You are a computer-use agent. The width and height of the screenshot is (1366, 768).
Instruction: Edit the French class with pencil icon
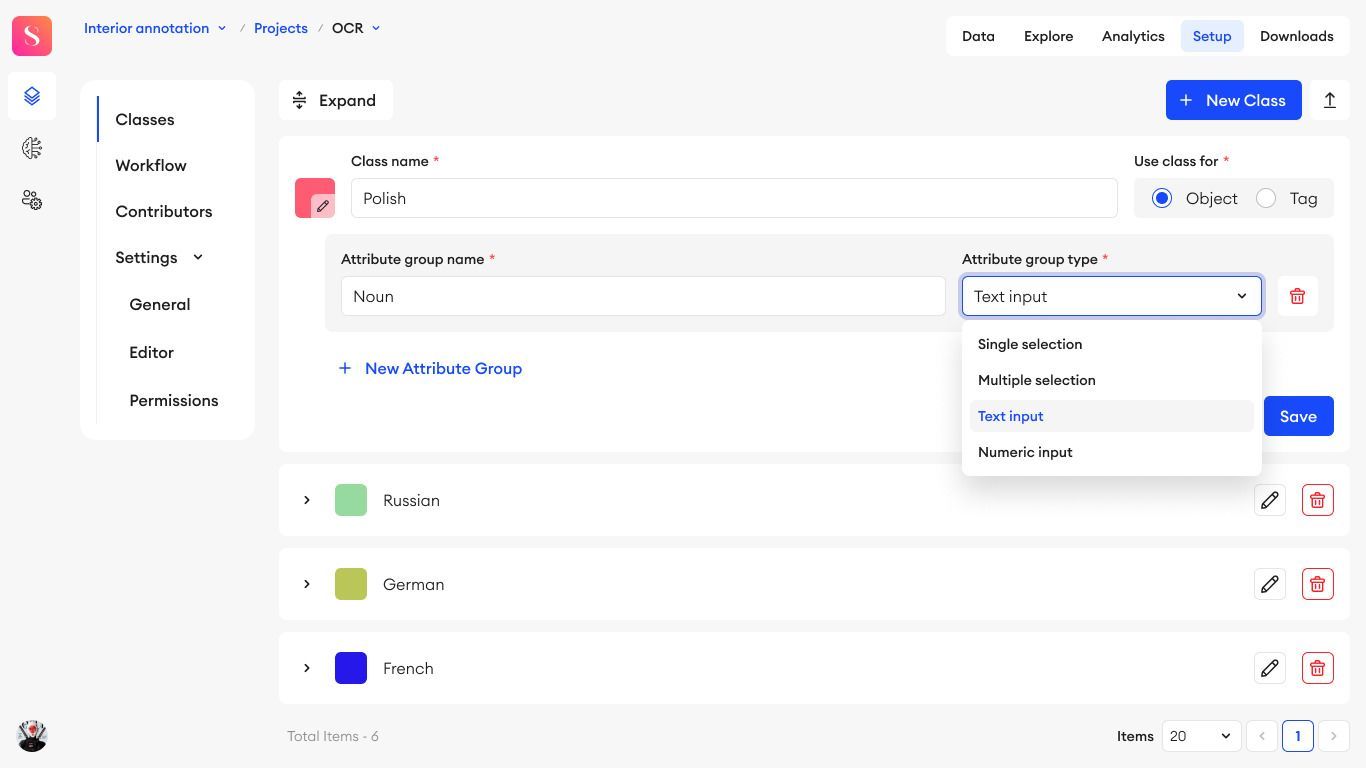coord(1270,668)
